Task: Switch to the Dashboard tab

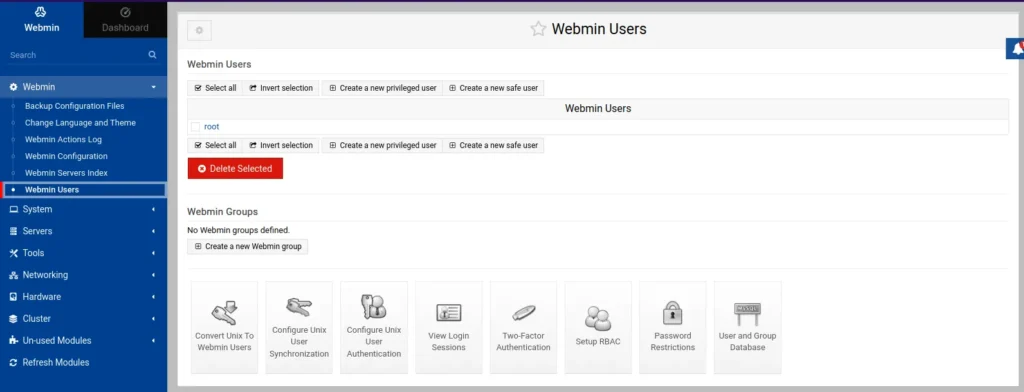Action: 125,19
